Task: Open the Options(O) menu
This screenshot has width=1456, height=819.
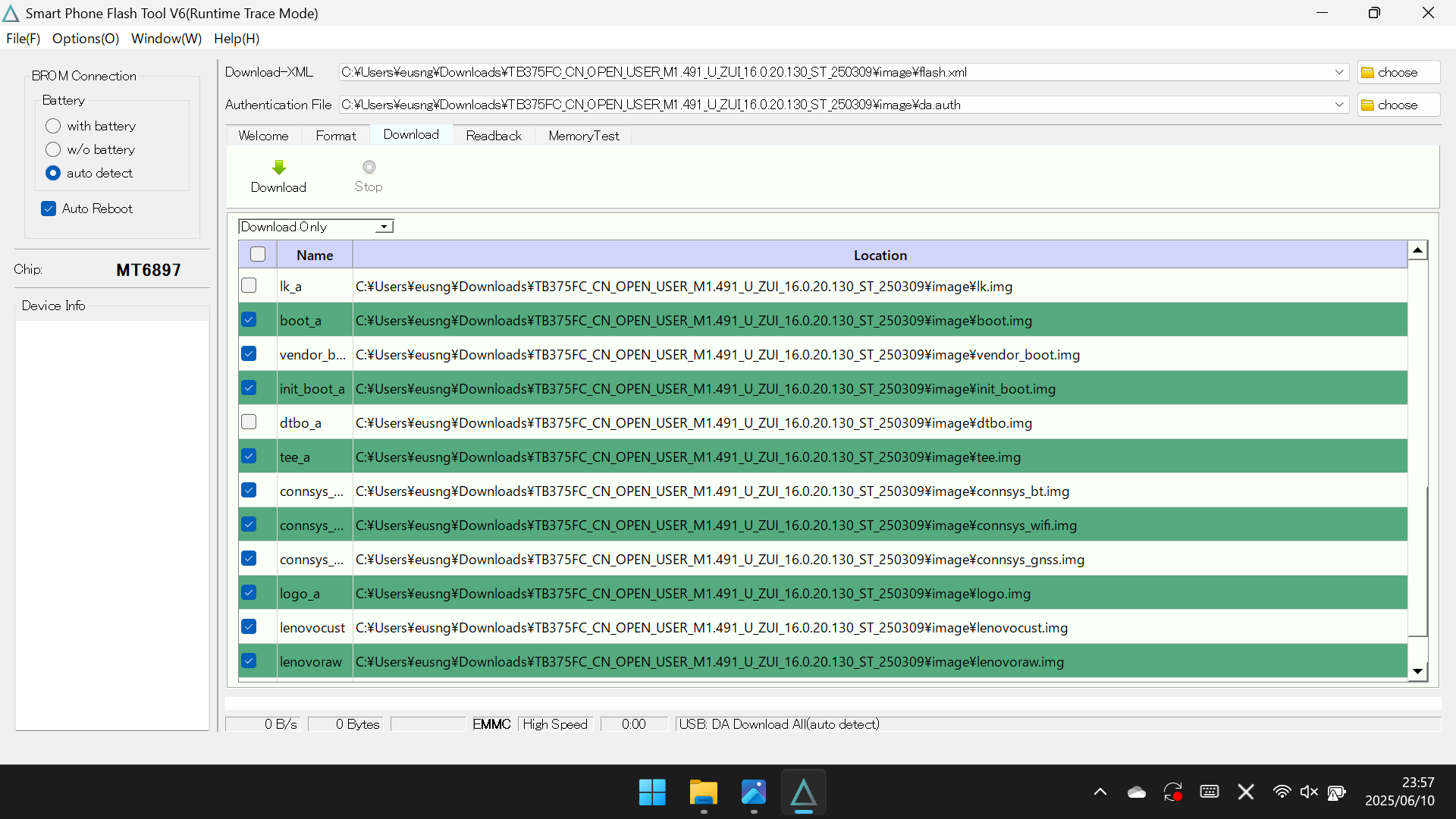Action: 86,39
